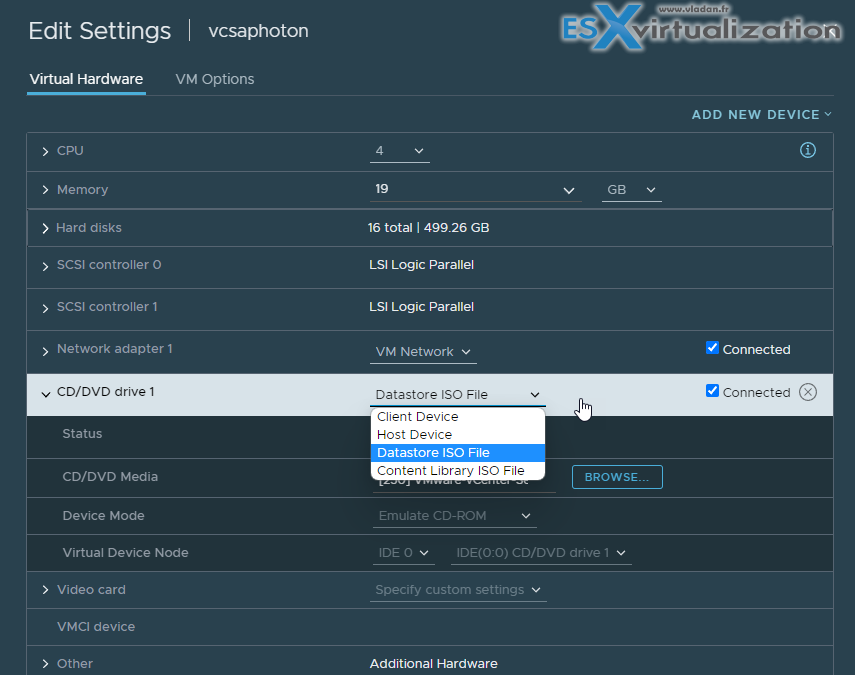Choose Datastore ISO File option
855x675 pixels.
[x=457, y=453]
